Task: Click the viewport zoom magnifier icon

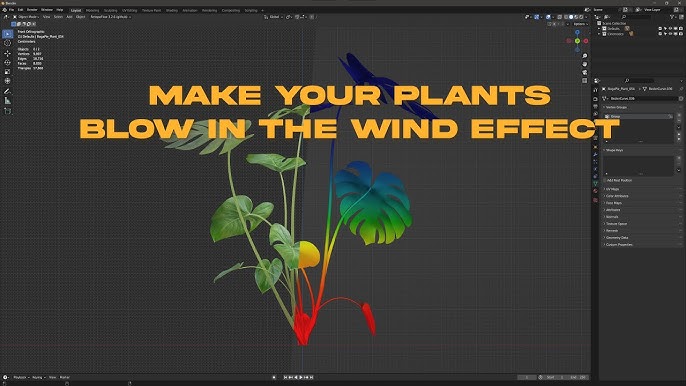Action: tap(584, 56)
